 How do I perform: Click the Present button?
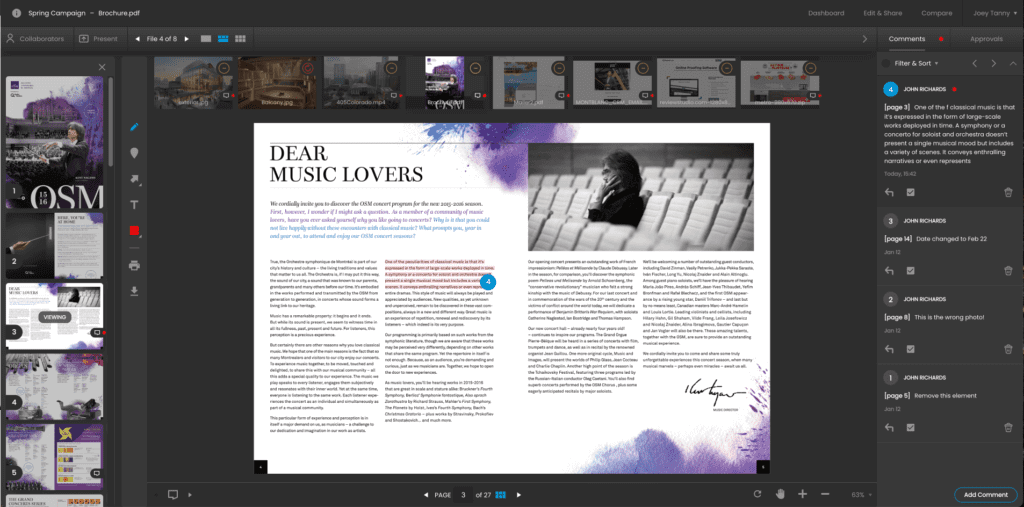pyautogui.click(x=98, y=39)
